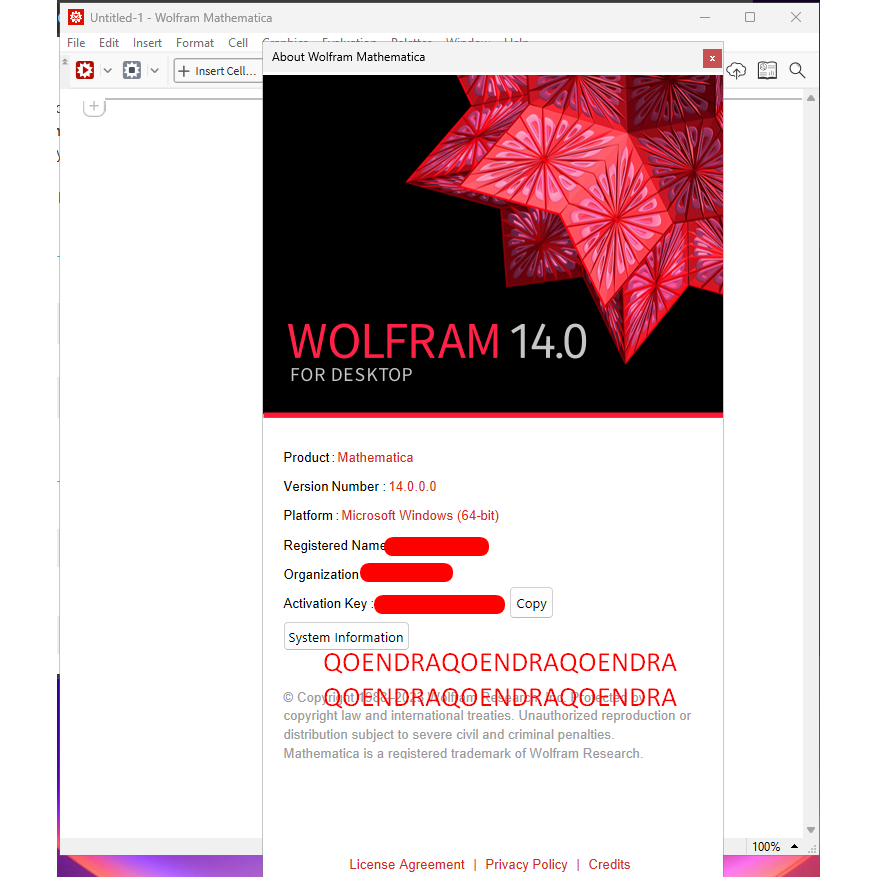Click the Abort evaluation icon in toolbar
The height and width of the screenshot is (877, 877).
(x=132, y=70)
